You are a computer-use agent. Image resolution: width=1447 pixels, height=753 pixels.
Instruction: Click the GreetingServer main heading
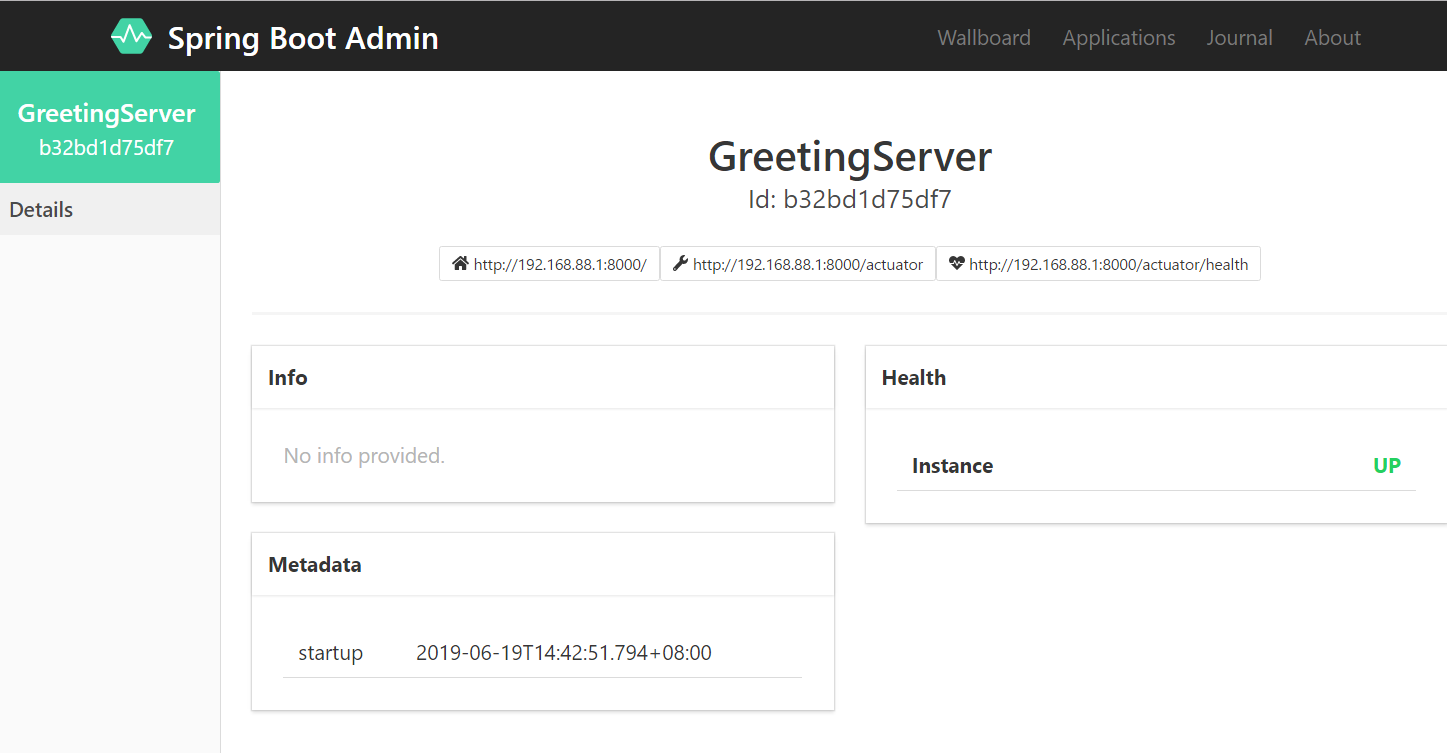[850, 157]
